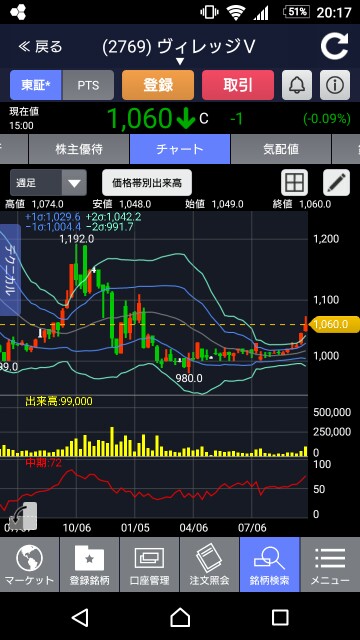Open the stock name dropdown arrow
Image resolution: width=360 pixels, height=640 pixels.
pos(180,62)
